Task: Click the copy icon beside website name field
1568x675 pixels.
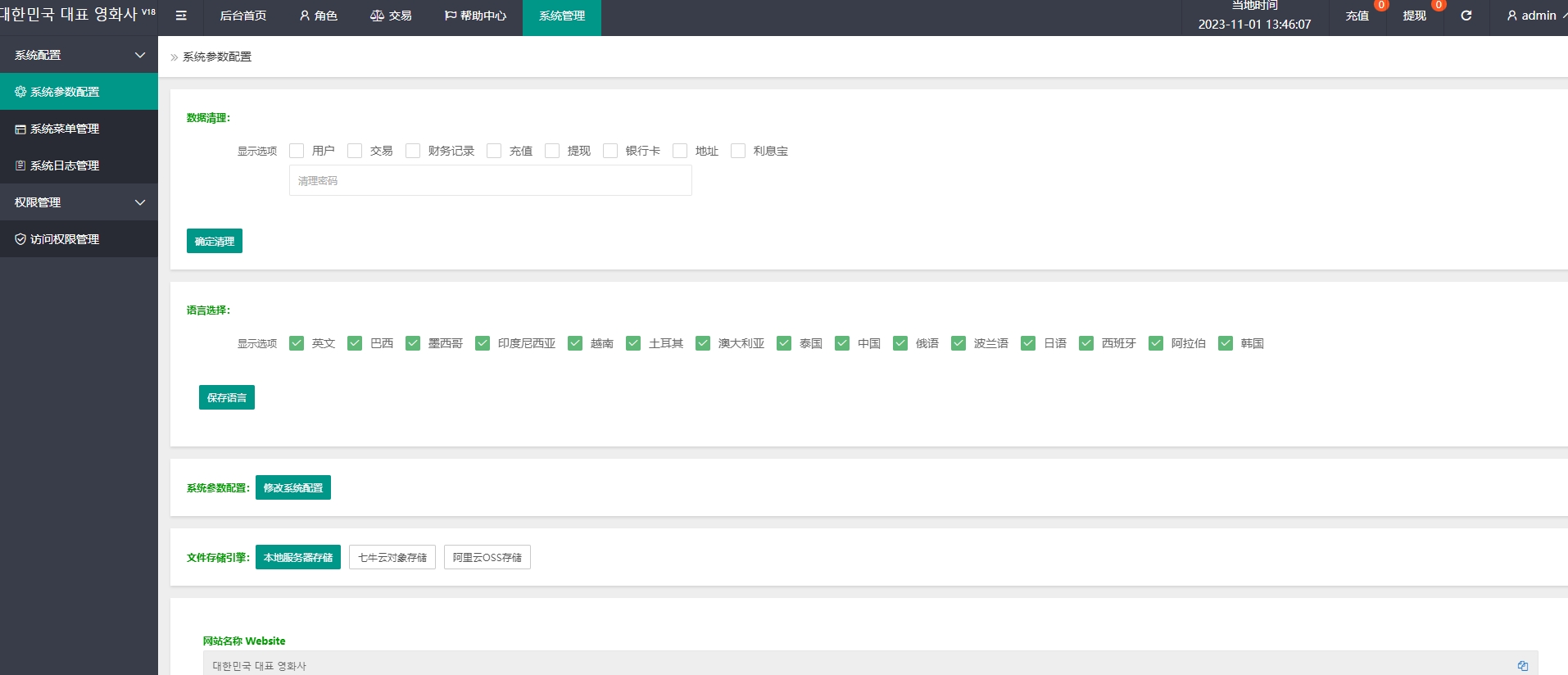Action: 1522,666
